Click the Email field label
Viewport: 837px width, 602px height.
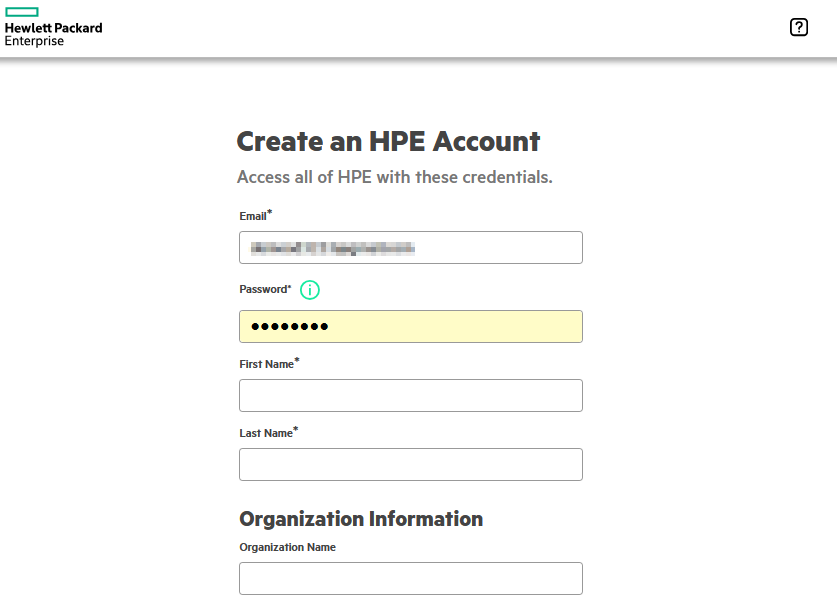(252, 217)
